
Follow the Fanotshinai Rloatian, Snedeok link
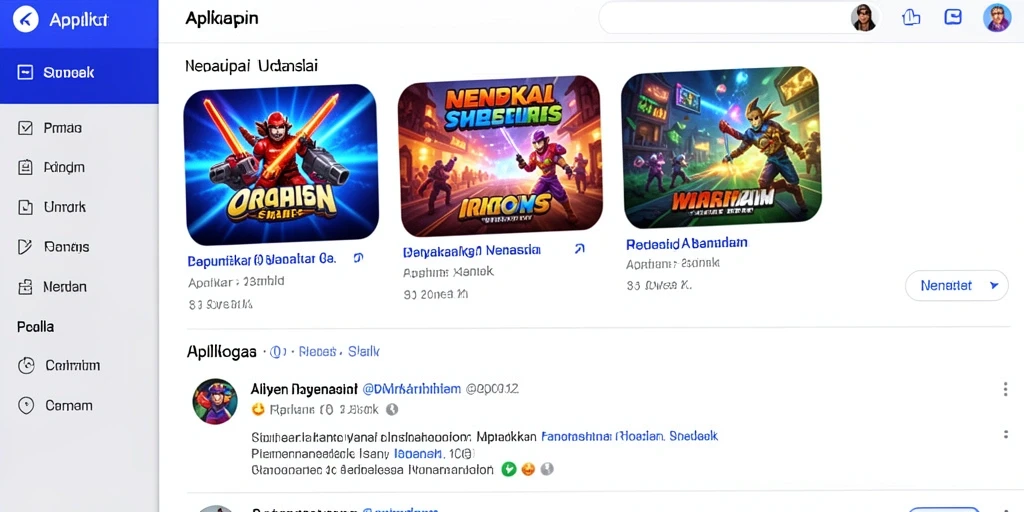coord(630,436)
